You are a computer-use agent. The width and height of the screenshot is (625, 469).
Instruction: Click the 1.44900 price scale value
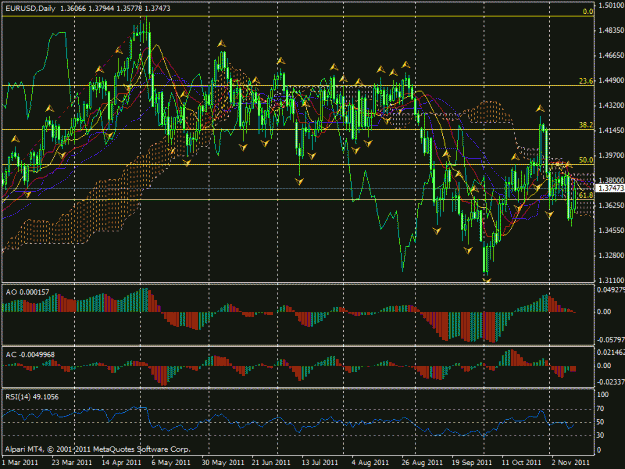[611, 80]
